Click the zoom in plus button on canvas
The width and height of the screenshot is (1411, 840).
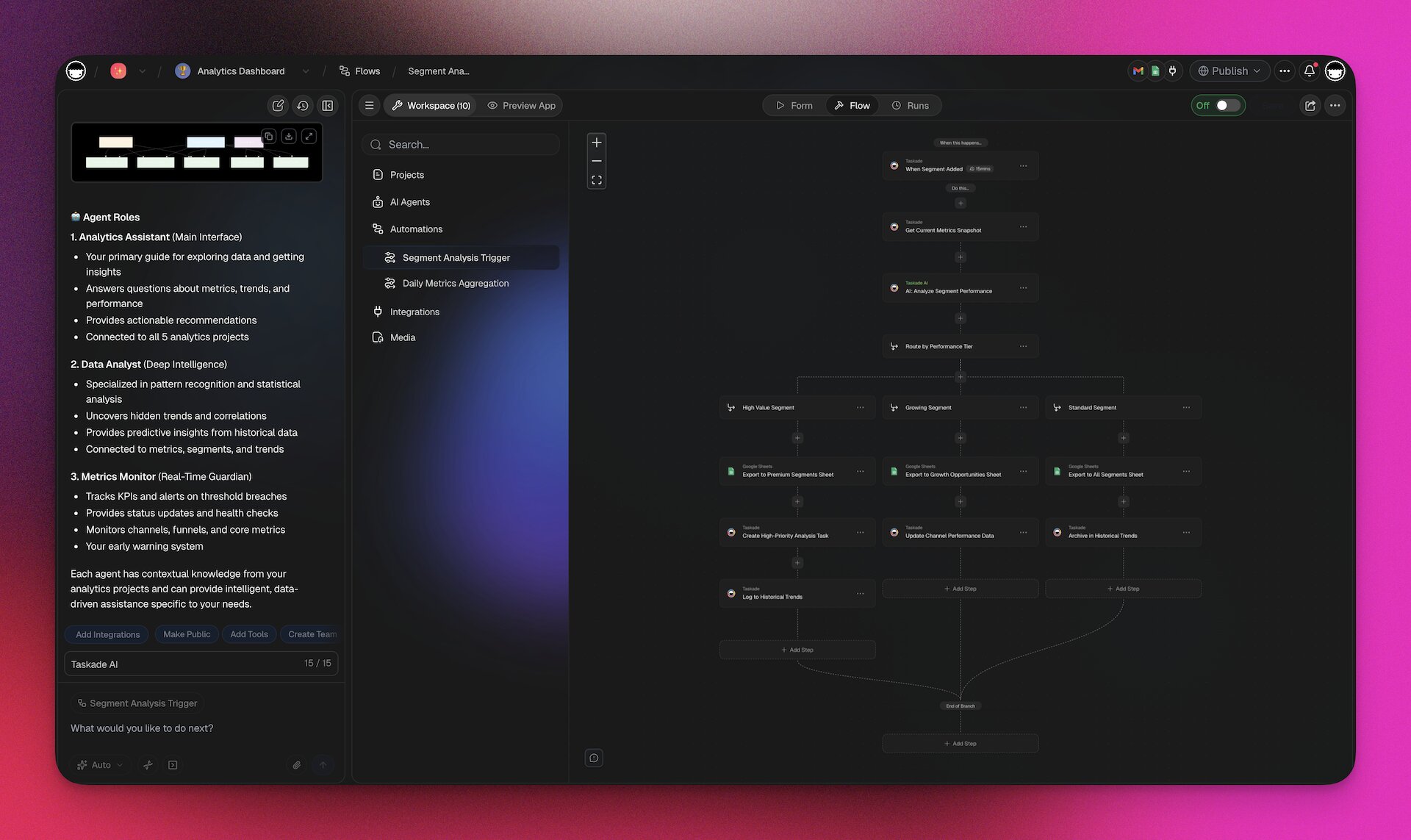point(597,143)
